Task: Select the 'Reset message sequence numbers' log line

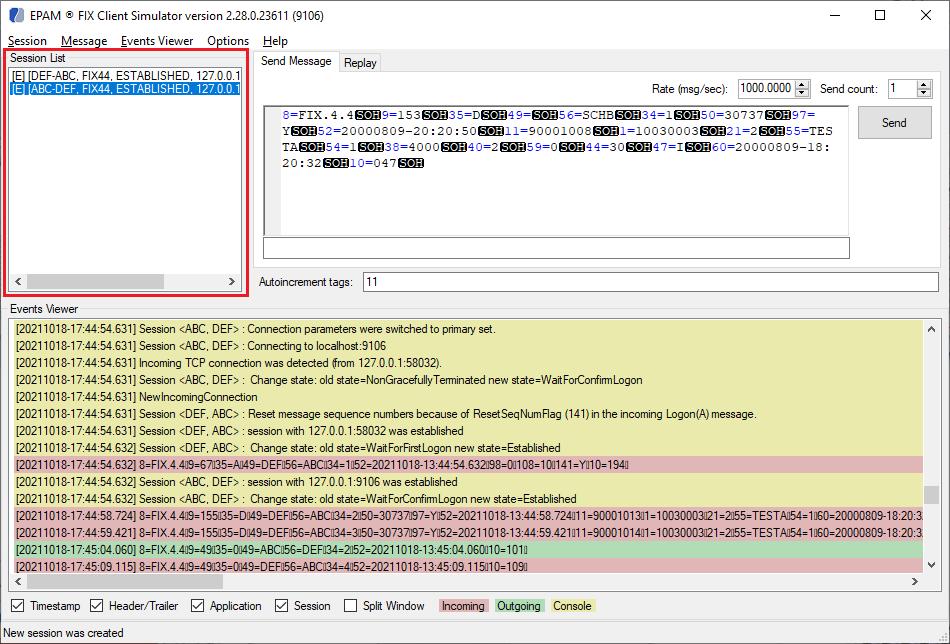Action: coord(468,414)
